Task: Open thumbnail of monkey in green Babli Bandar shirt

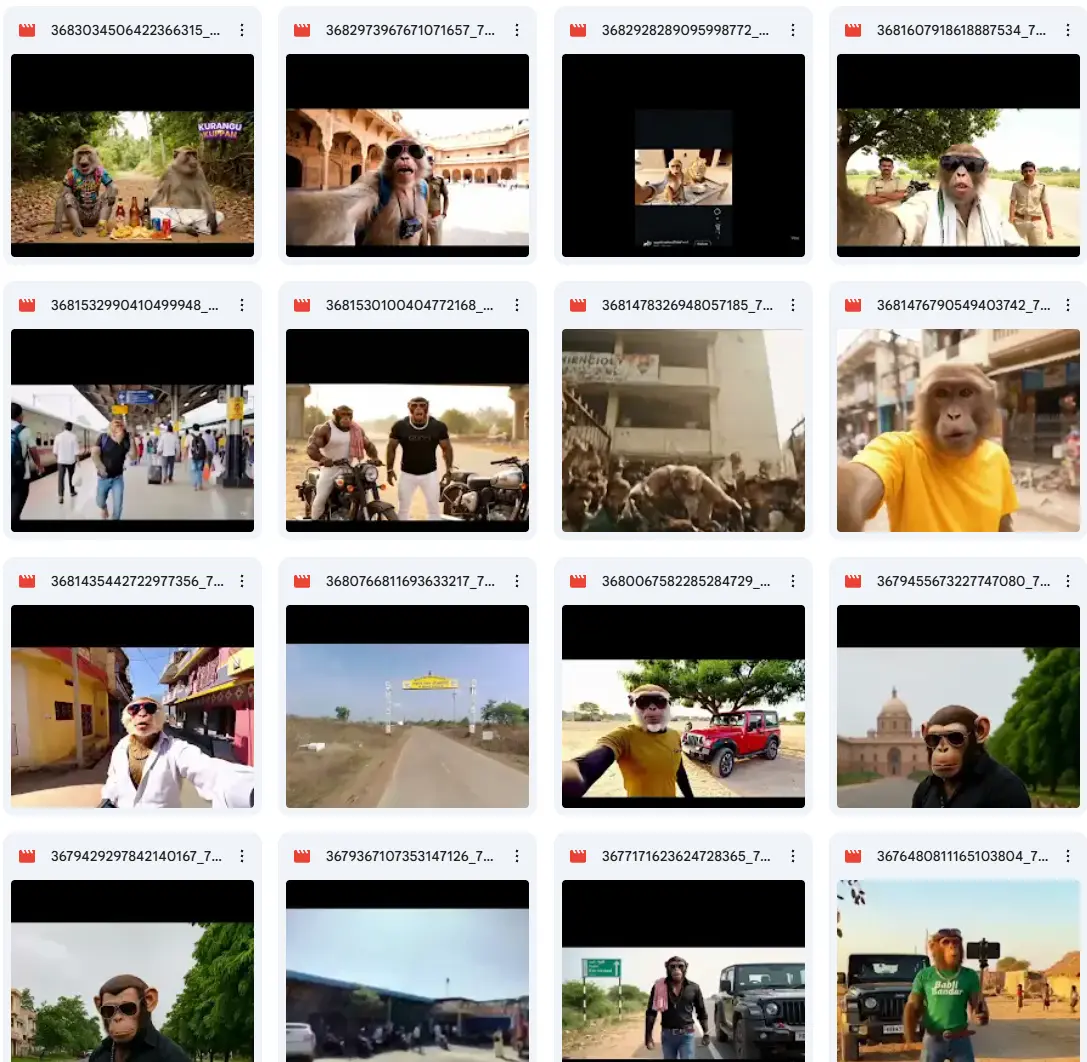Action: click(959, 970)
